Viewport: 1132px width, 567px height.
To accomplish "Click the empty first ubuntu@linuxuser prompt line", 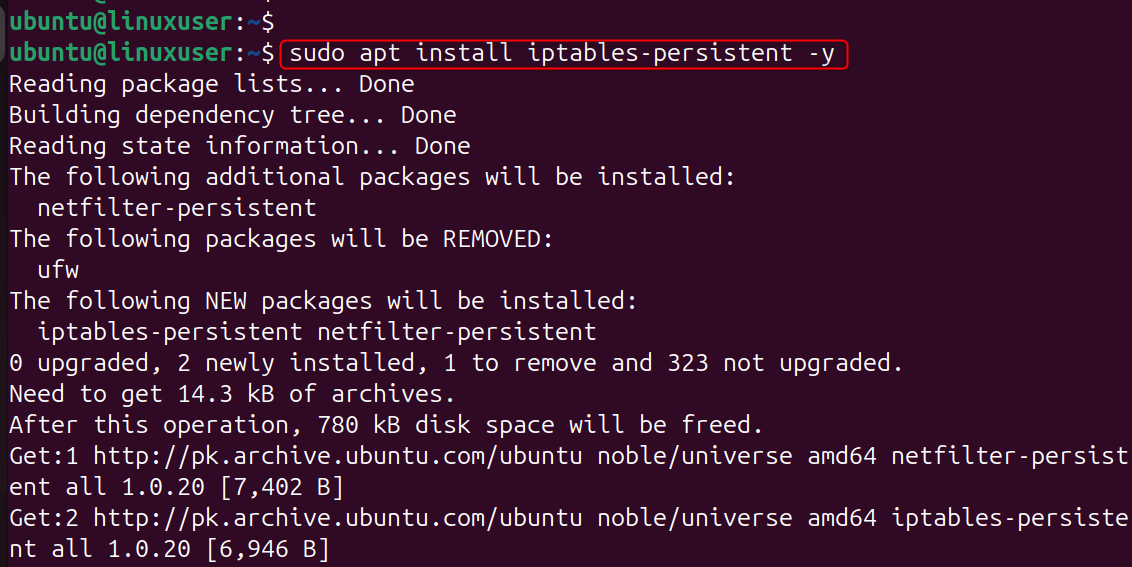I will pos(141,19).
